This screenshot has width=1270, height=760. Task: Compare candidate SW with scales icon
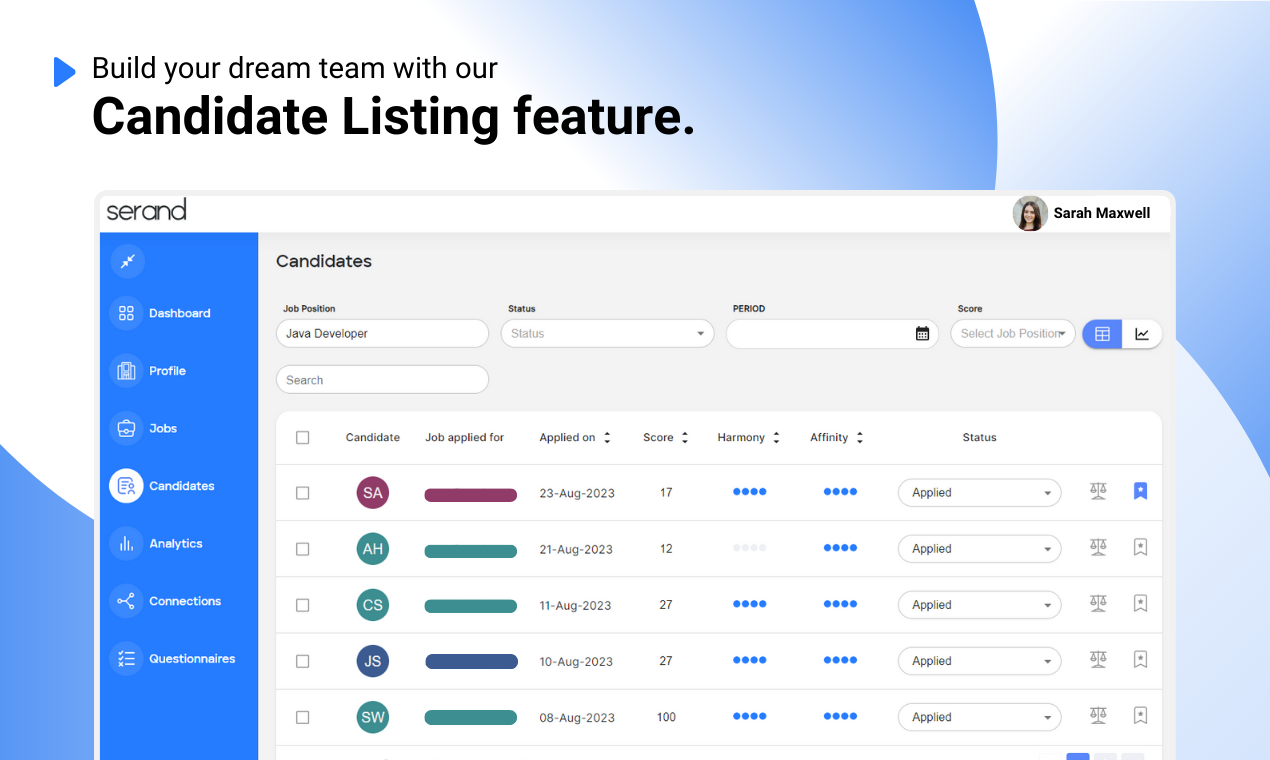click(x=1098, y=715)
